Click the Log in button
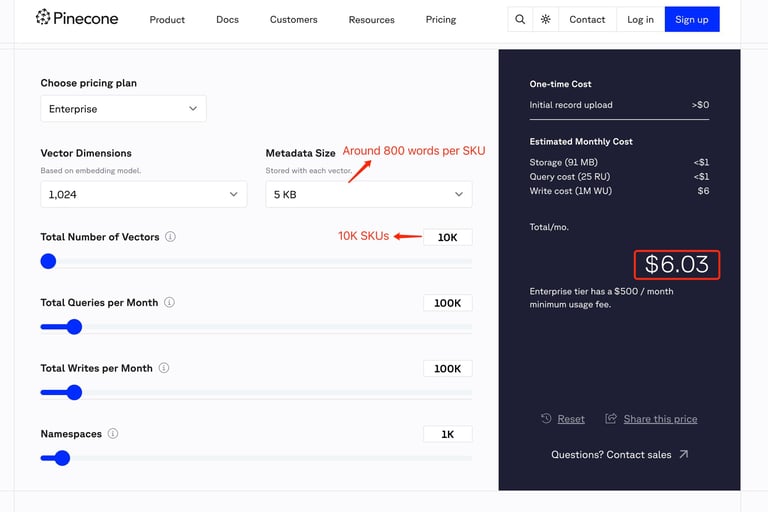Viewport: 768px width, 512px height. [x=640, y=20]
